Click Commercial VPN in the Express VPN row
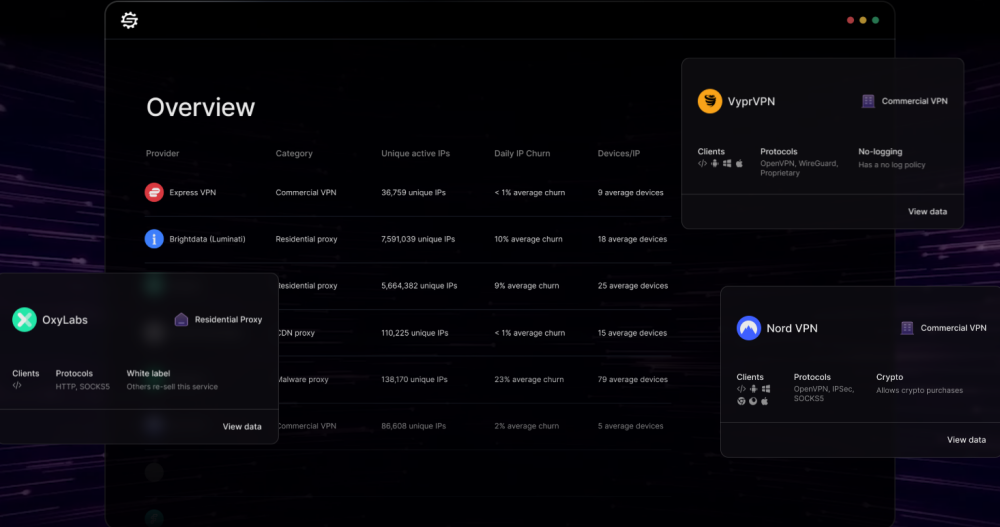This screenshot has height=527, width=1000. pyautogui.click(x=305, y=192)
